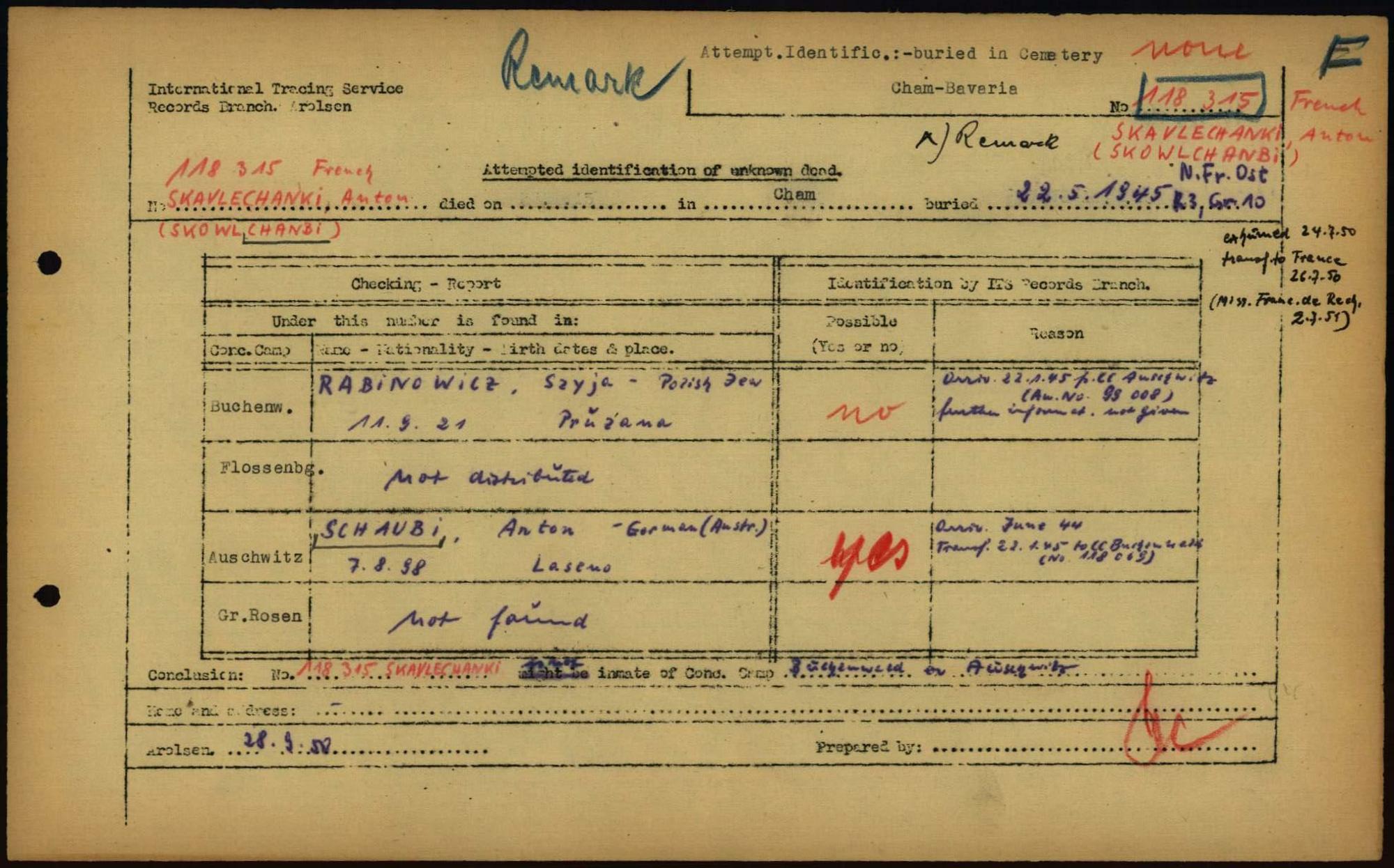Image resolution: width=1394 pixels, height=868 pixels.
Task: Click the 'Gr.Rosen' camp label
Action: point(259,616)
